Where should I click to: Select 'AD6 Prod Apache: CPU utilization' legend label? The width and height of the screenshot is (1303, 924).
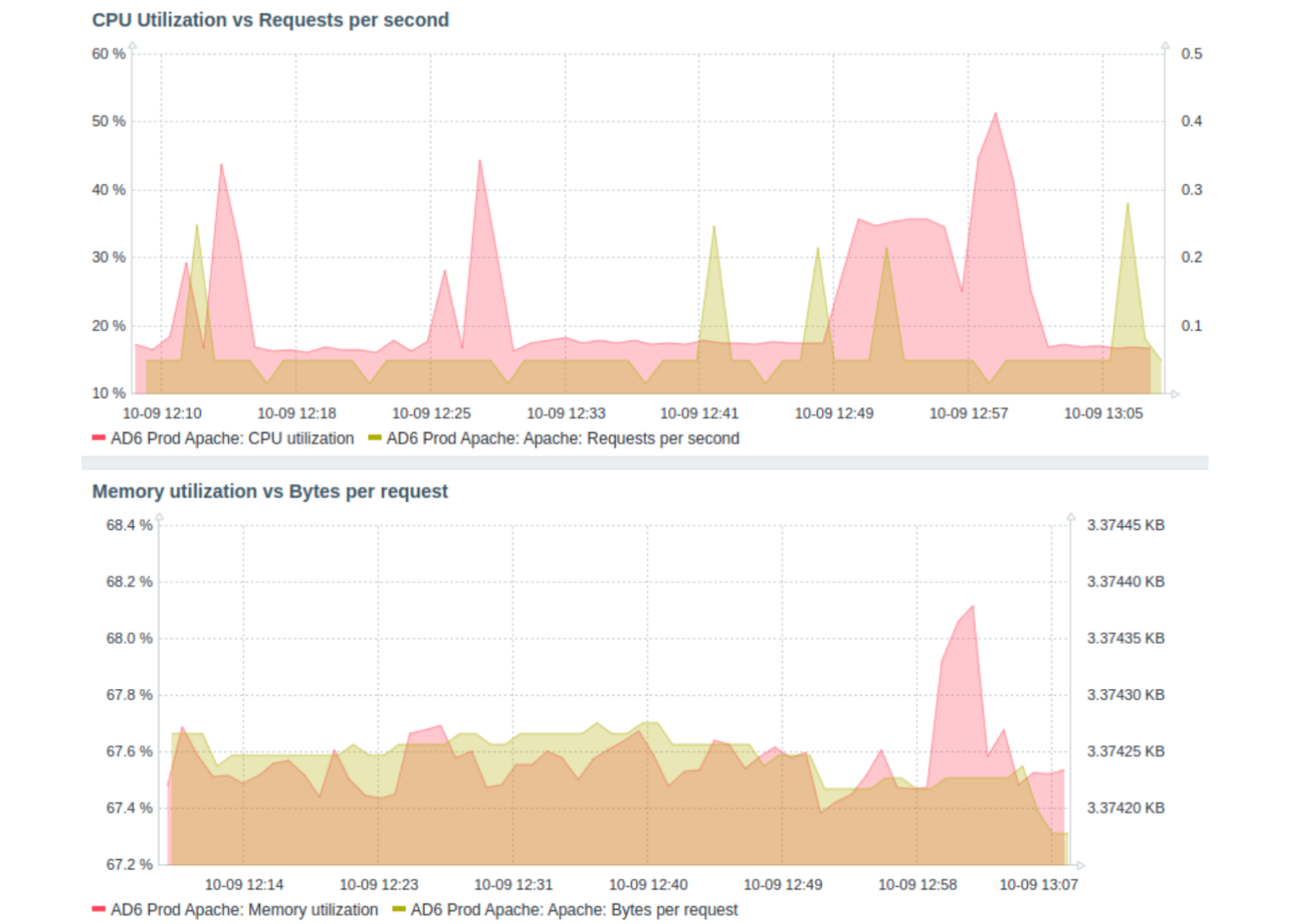pyautogui.click(x=232, y=439)
